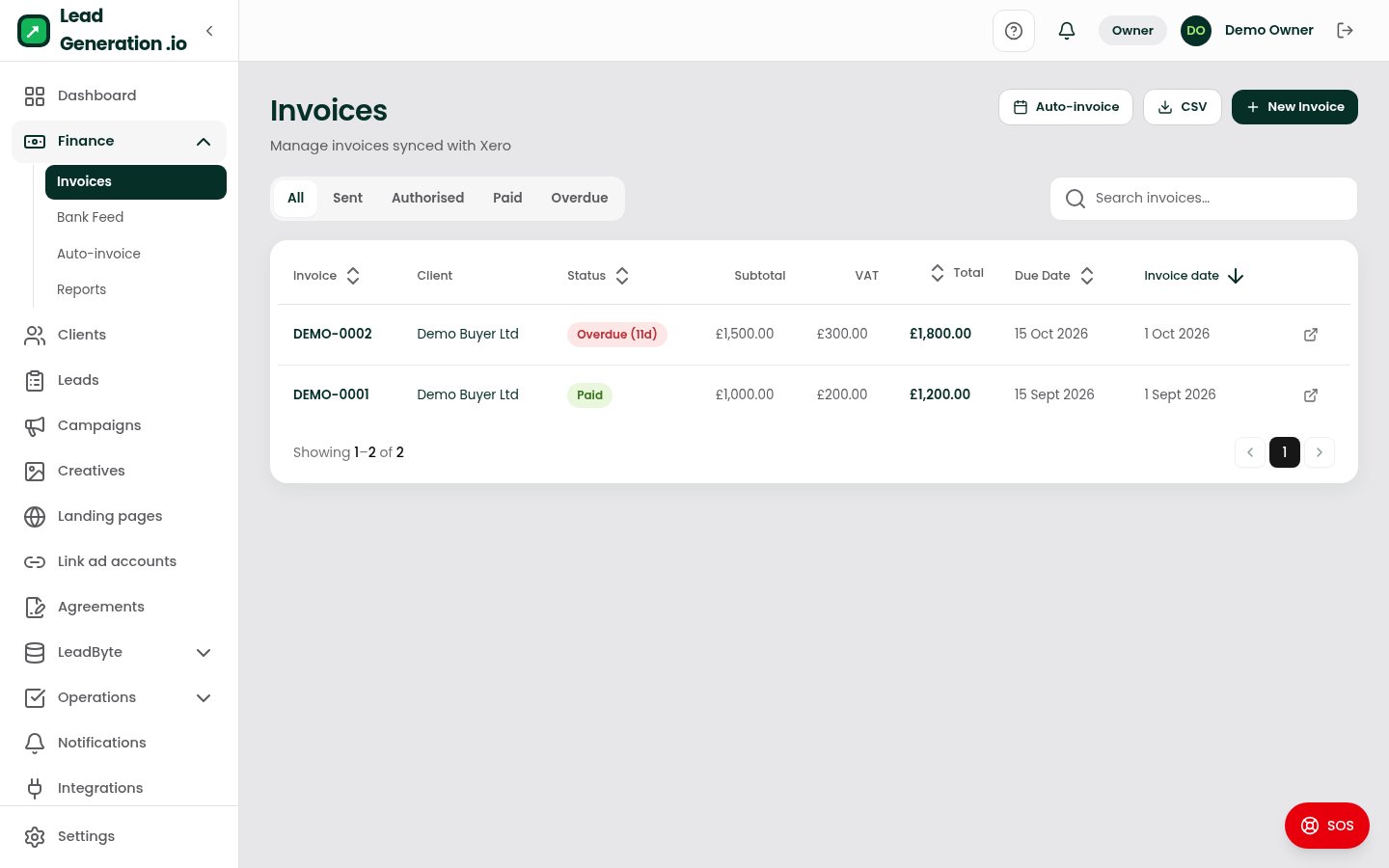
Task: Filter by Authorised invoices tab
Action: tap(427, 198)
